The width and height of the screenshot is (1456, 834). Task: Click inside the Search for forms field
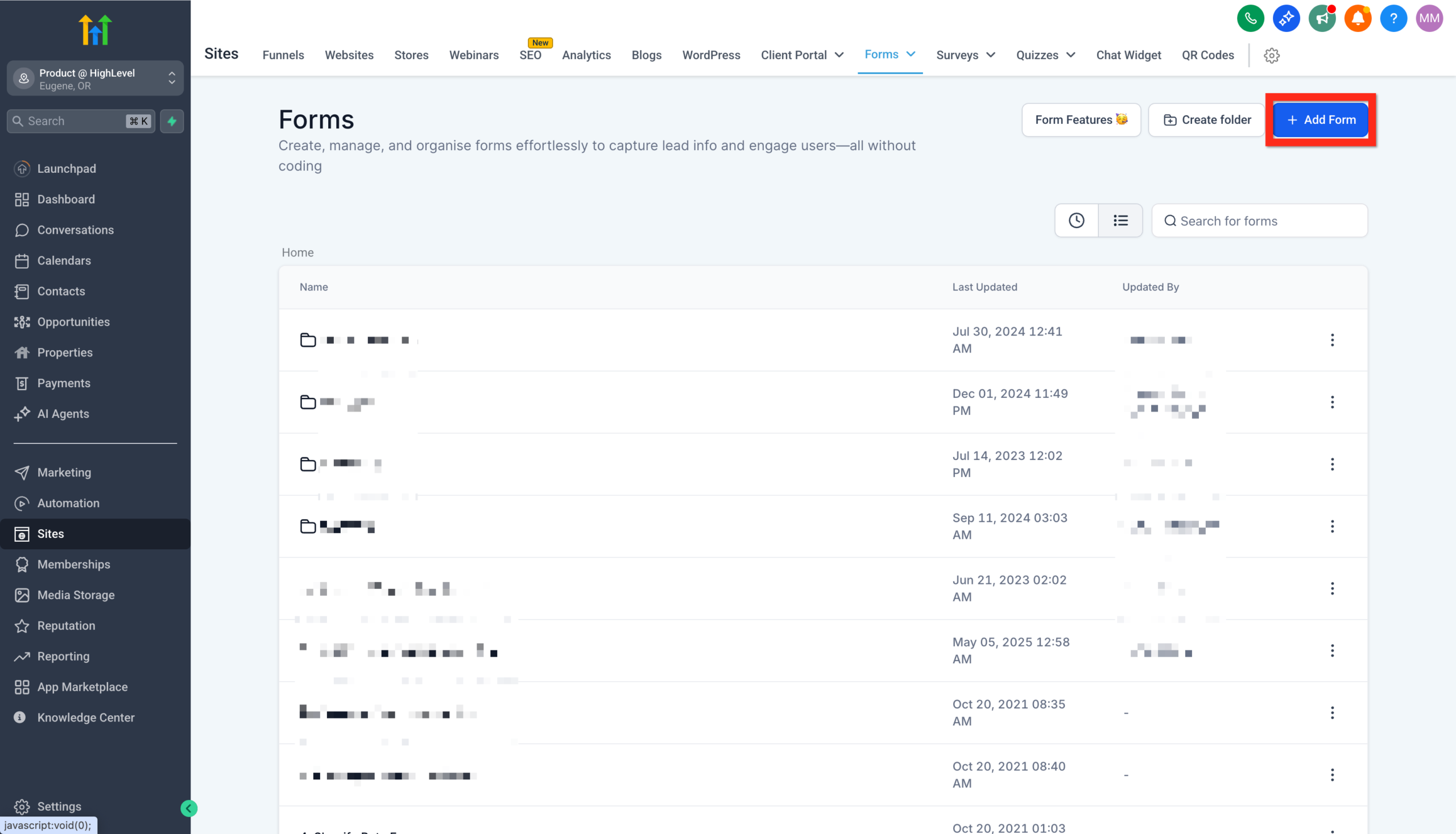[x=1249, y=221]
